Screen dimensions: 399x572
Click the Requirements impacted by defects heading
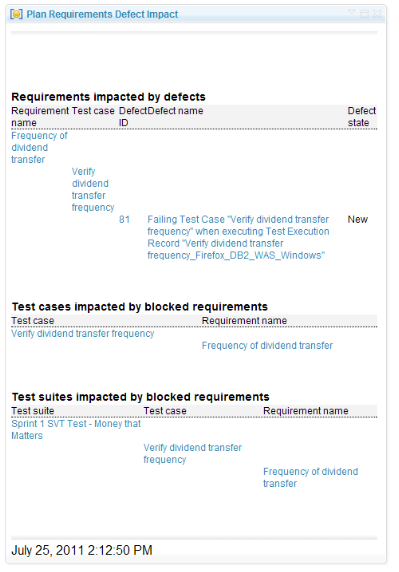(x=108, y=97)
